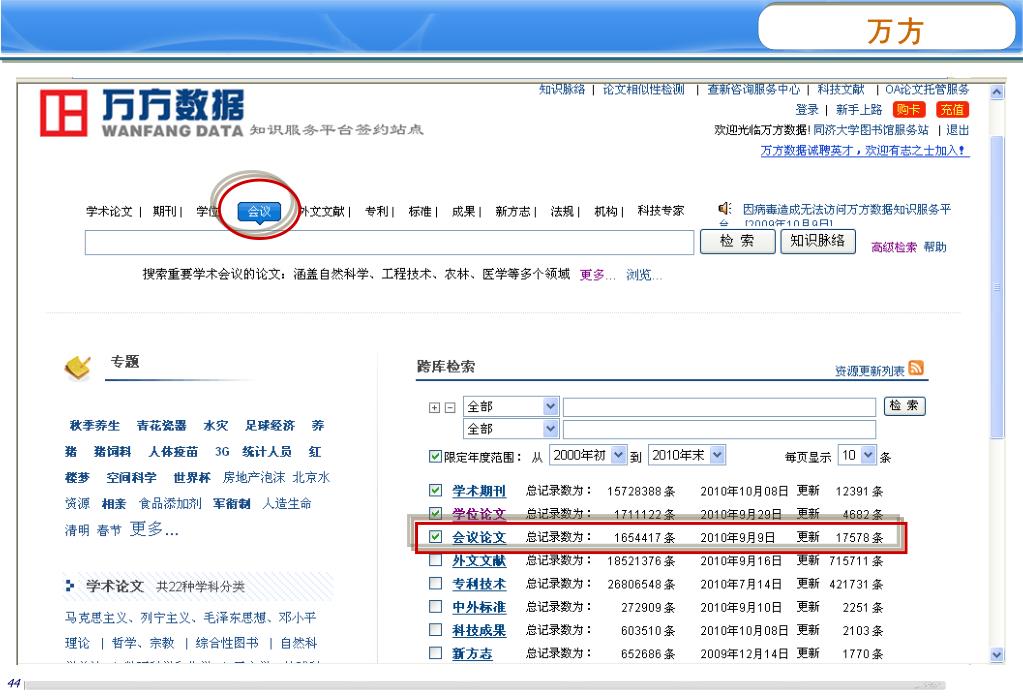Switch to the 期刊 search tab
Image resolution: width=1023 pixels, height=696 pixels.
point(164,211)
